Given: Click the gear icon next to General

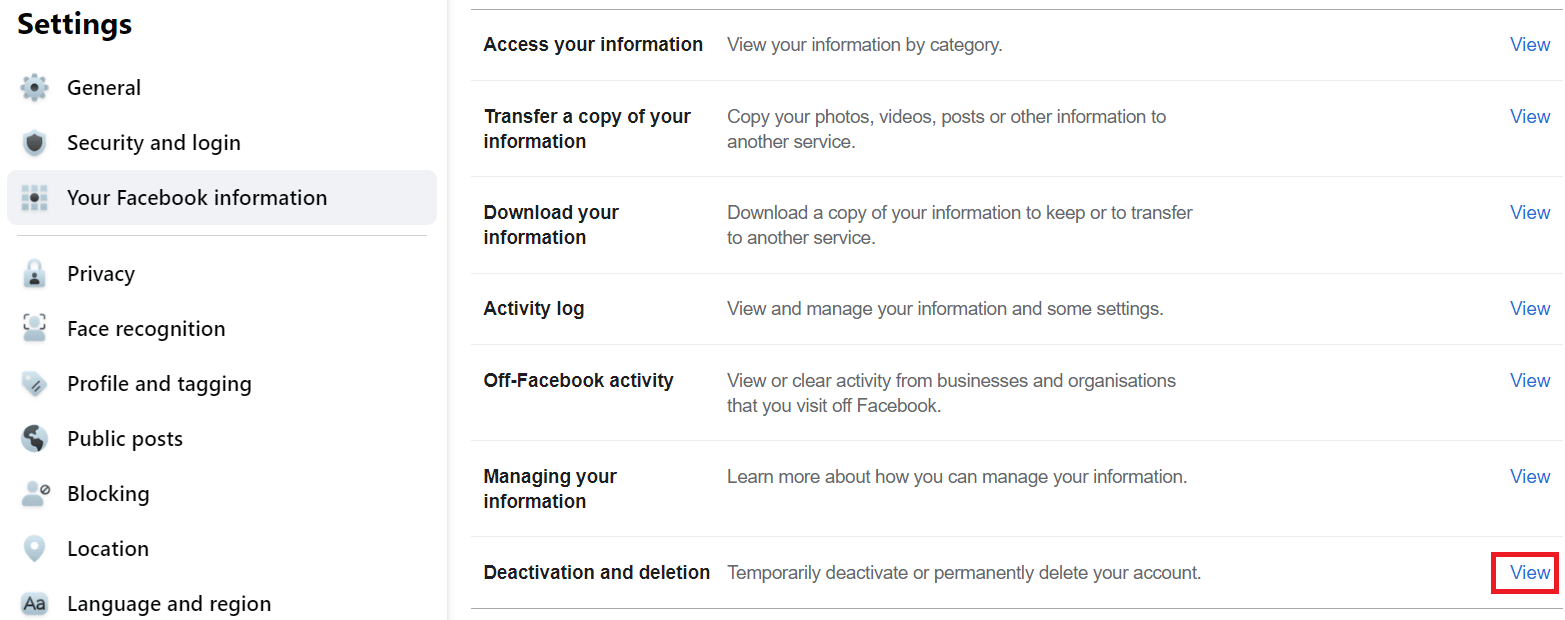Looking at the screenshot, I should point(35,87).
